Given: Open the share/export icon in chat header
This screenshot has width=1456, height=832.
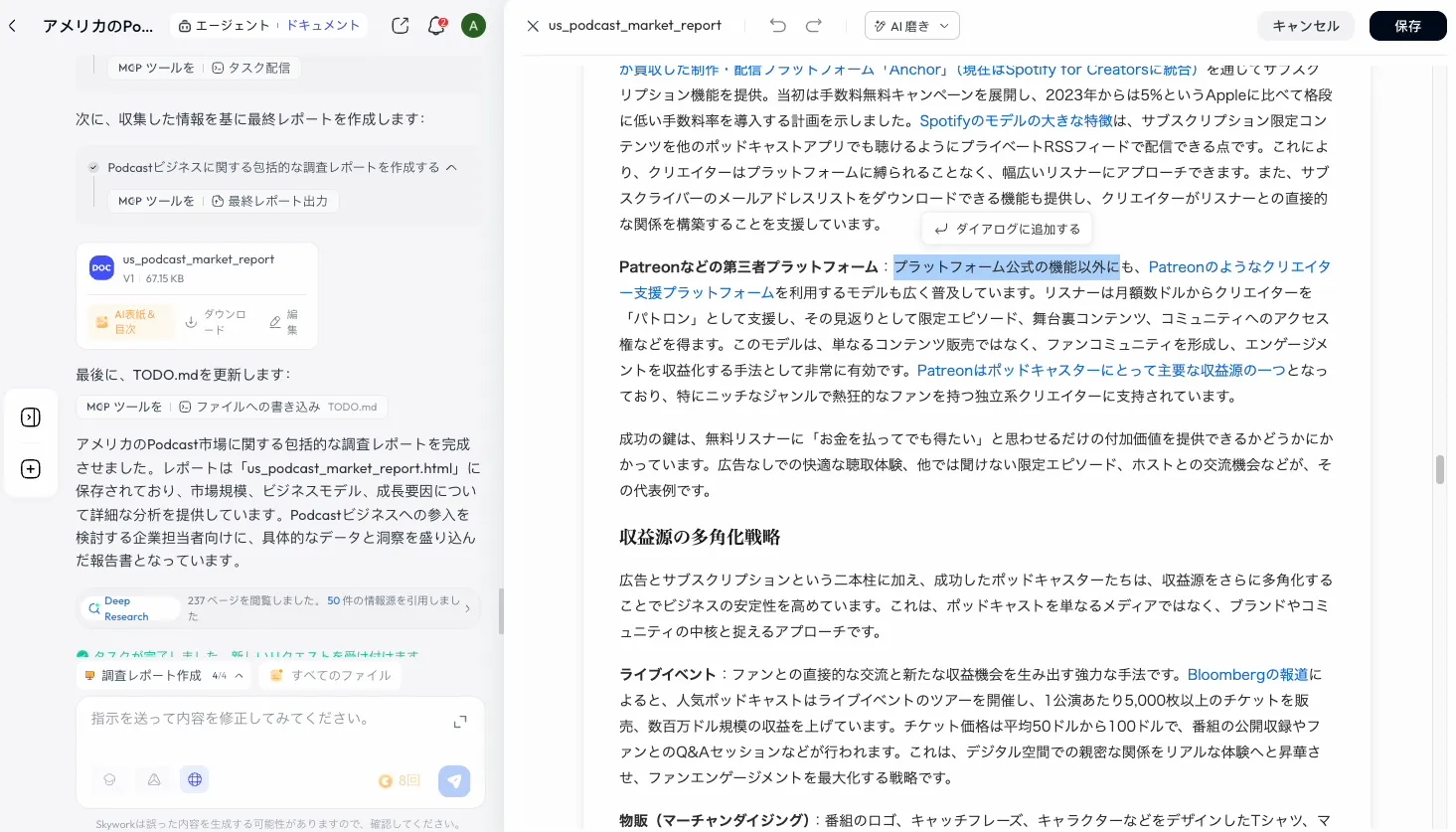Looking at the screenshot, I should pos(401,26).
